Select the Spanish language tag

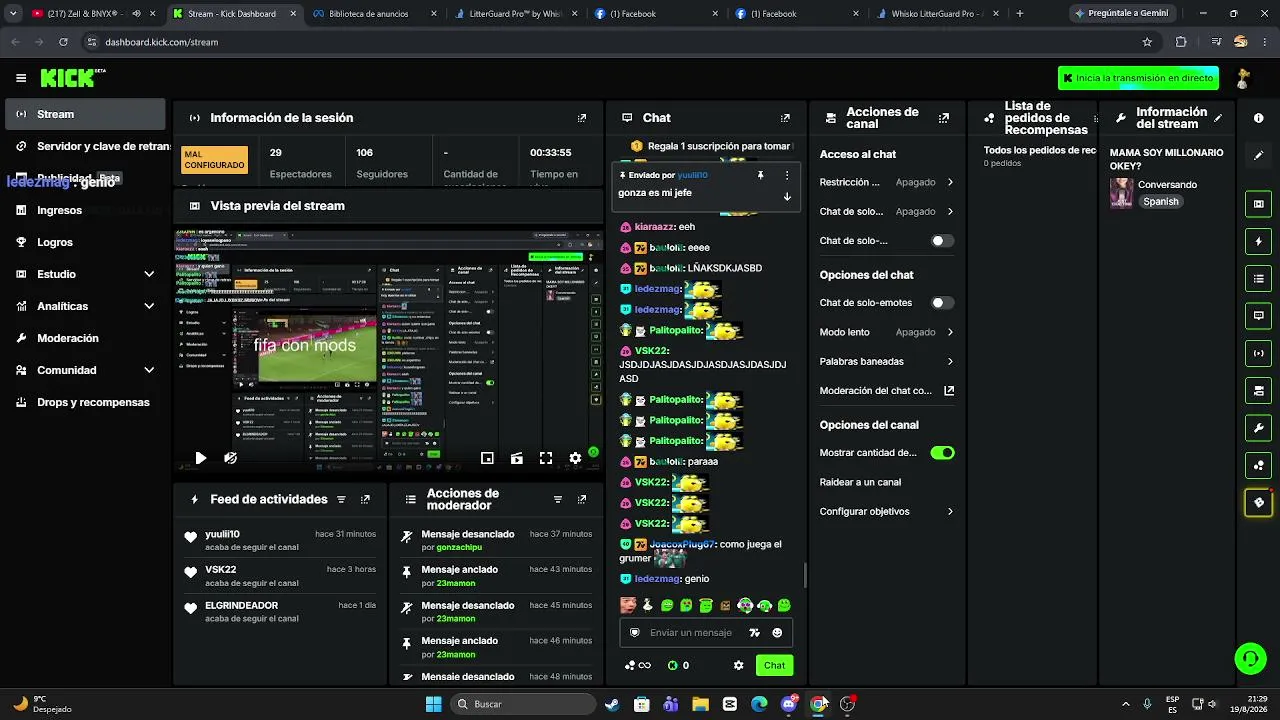1161,202
